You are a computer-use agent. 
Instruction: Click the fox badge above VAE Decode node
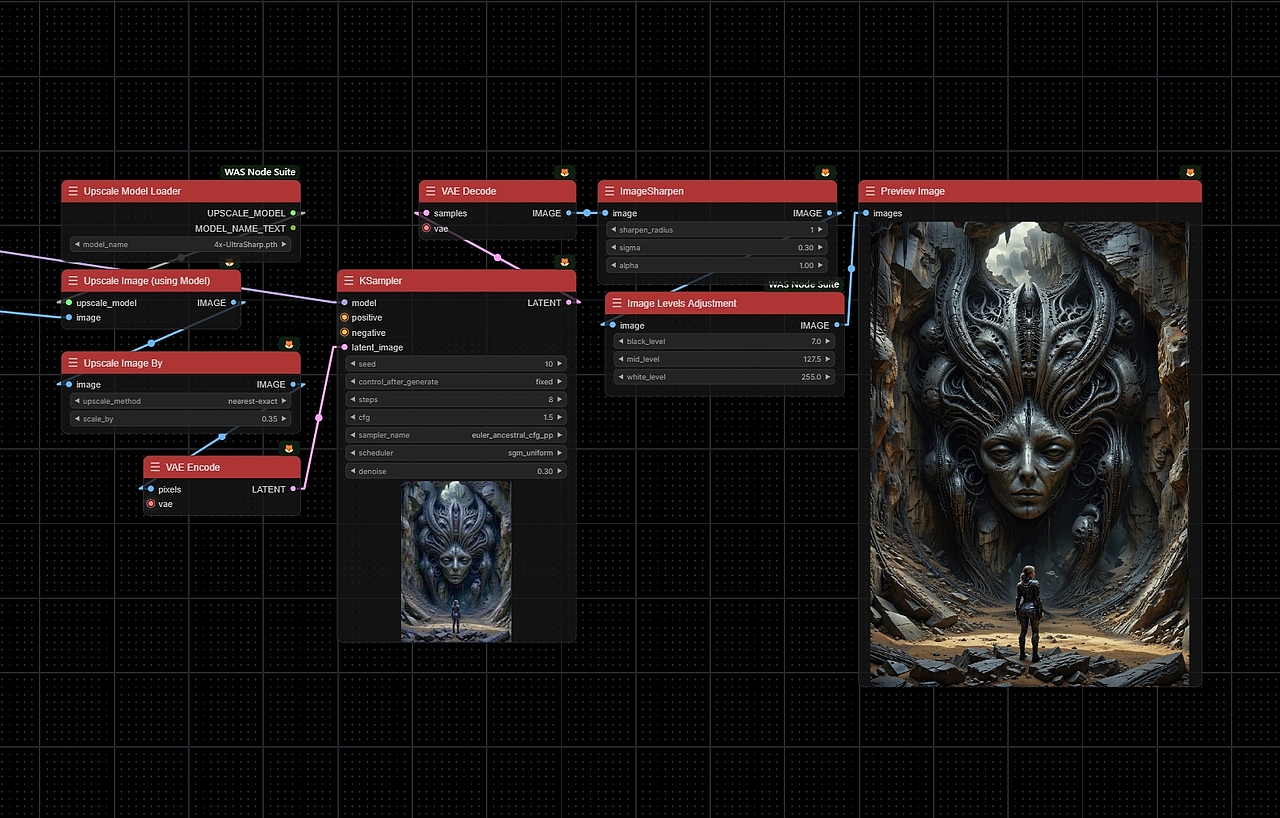point(565,173)
